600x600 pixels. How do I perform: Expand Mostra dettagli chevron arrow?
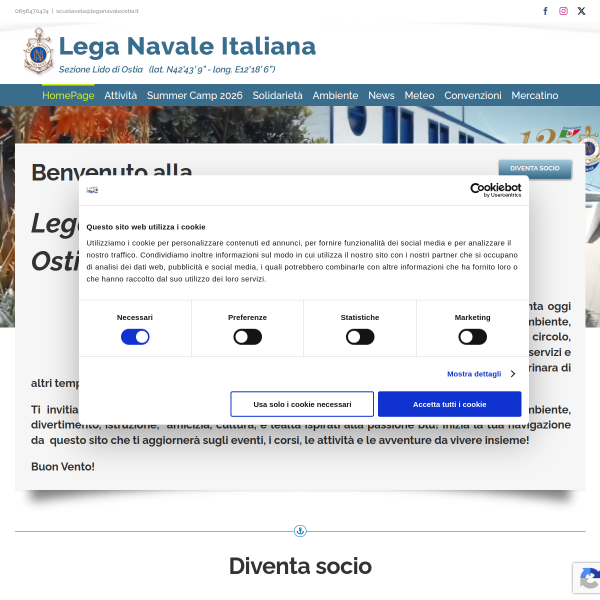pos(513,374)
